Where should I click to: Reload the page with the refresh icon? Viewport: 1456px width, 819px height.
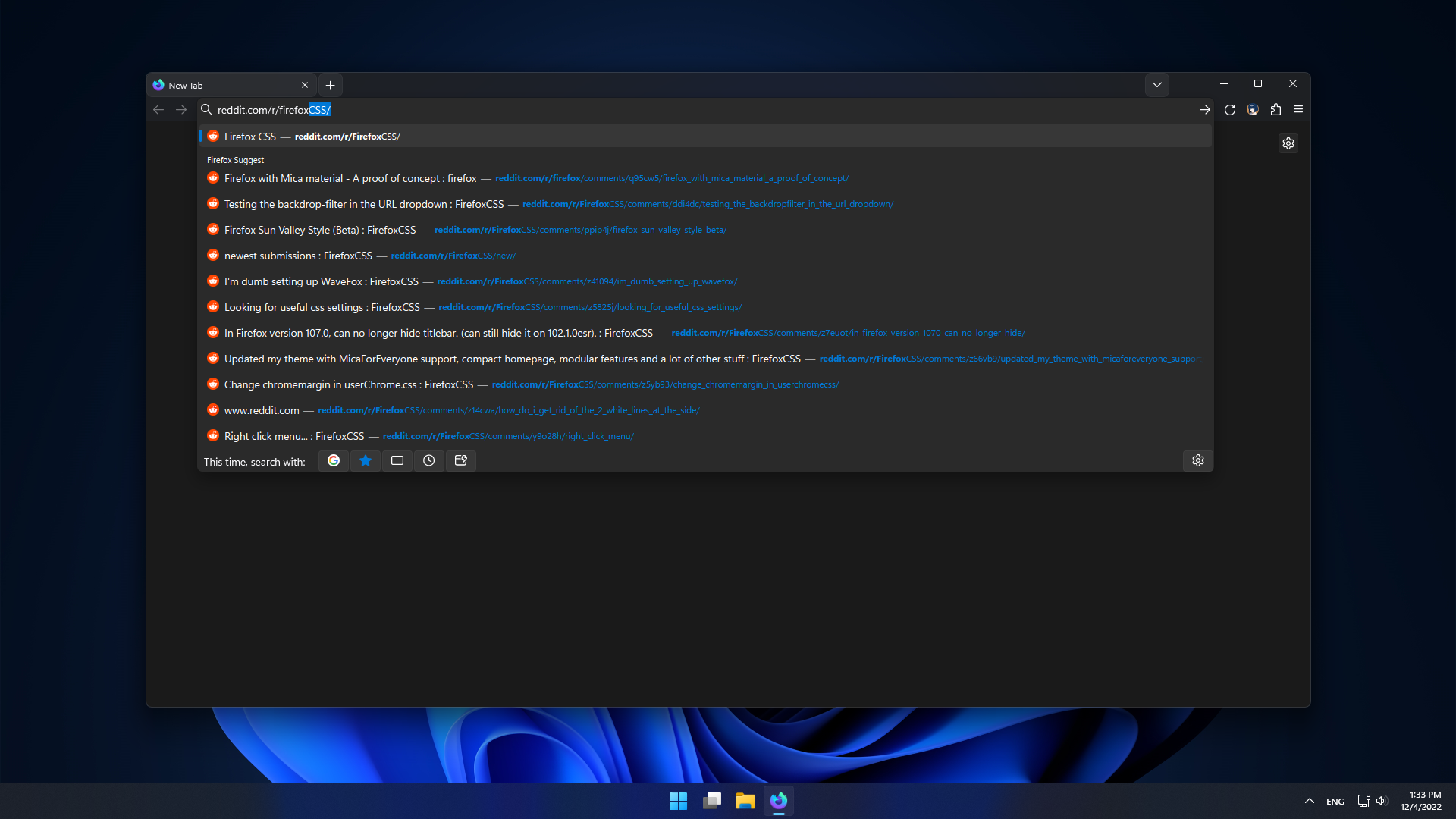(x=1230, y=110)
